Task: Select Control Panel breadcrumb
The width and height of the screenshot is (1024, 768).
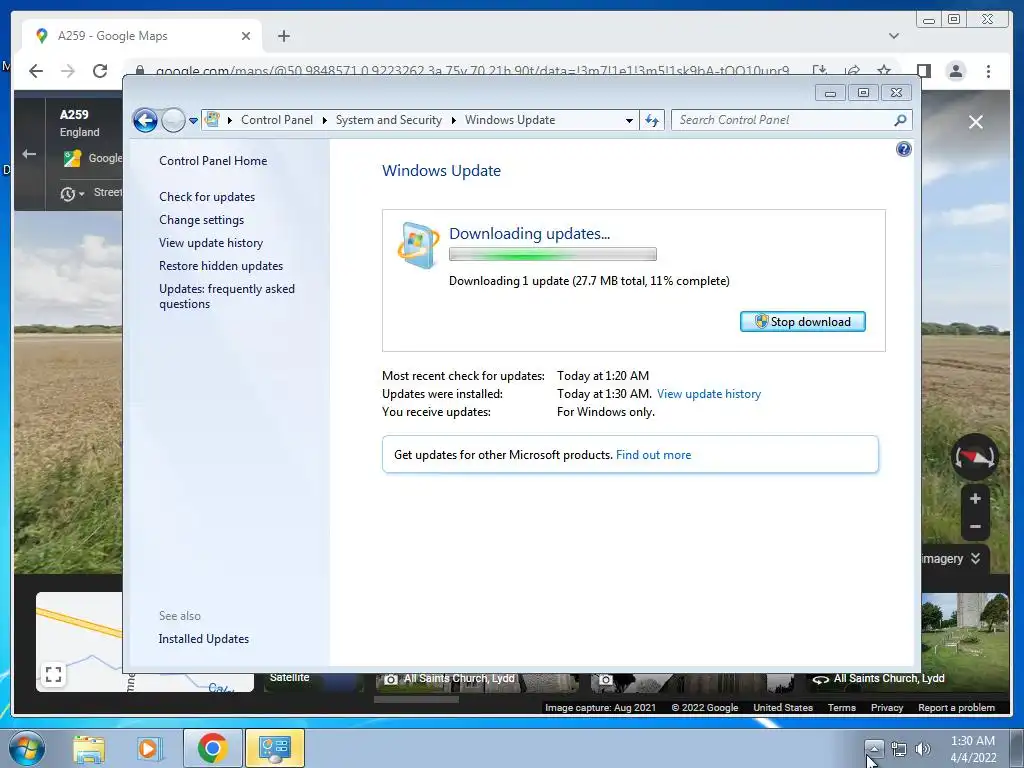Action: click(277, 120)
